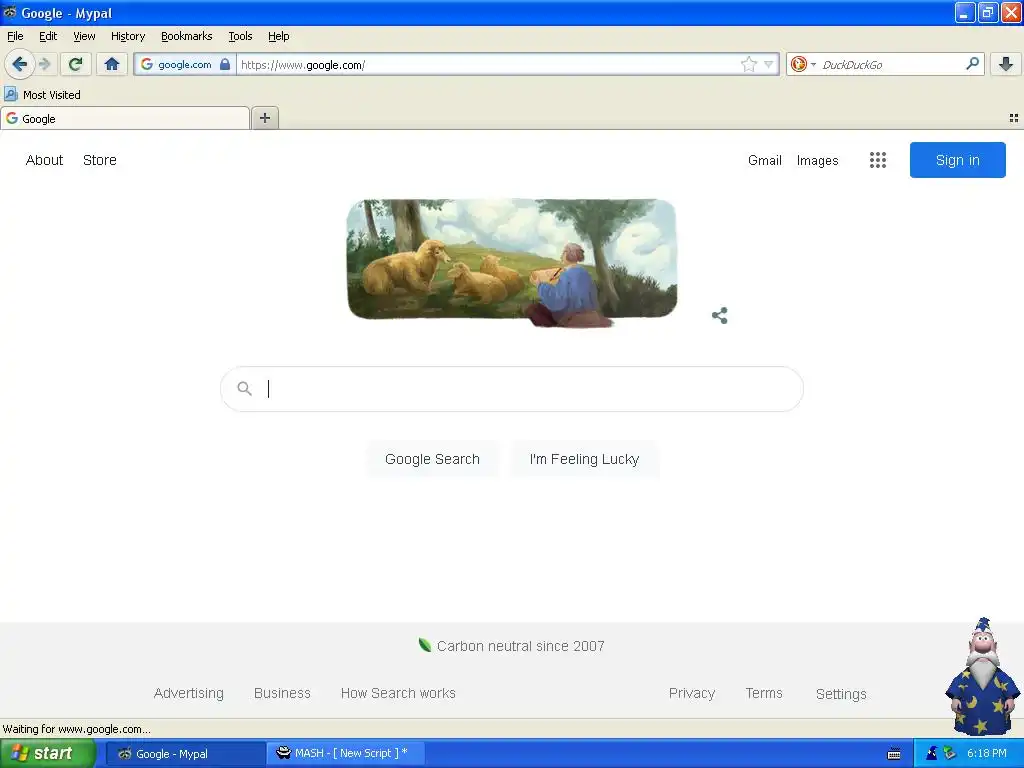Open DuckDuckGo search engine selector

tap(803, 64)
